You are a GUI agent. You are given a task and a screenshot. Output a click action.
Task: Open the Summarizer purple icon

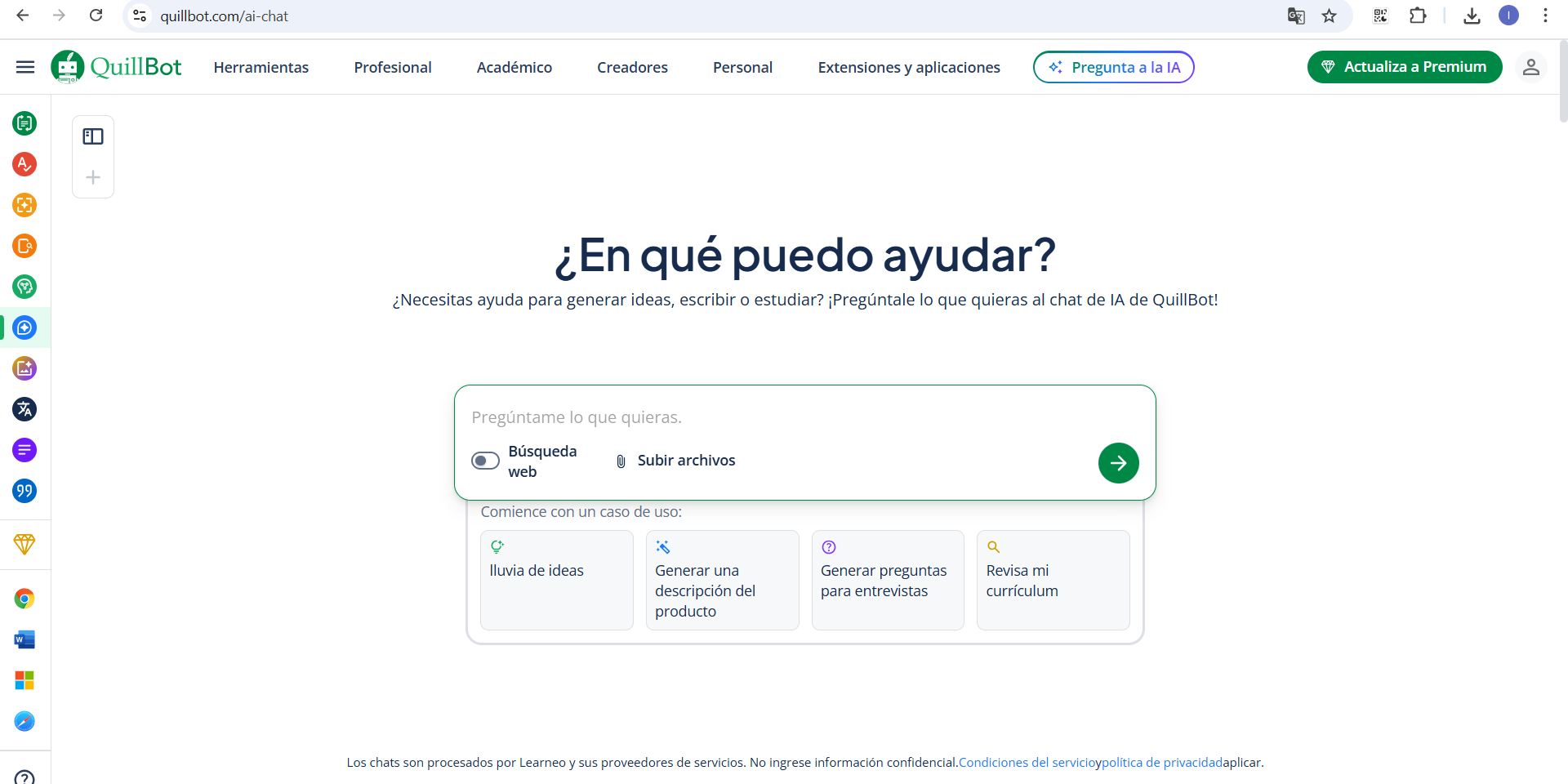(24, 450)
